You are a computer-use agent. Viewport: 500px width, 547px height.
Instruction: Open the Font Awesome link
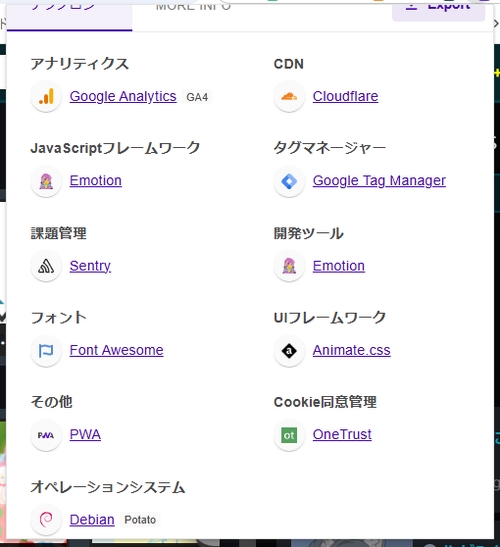tap(117, 350)
